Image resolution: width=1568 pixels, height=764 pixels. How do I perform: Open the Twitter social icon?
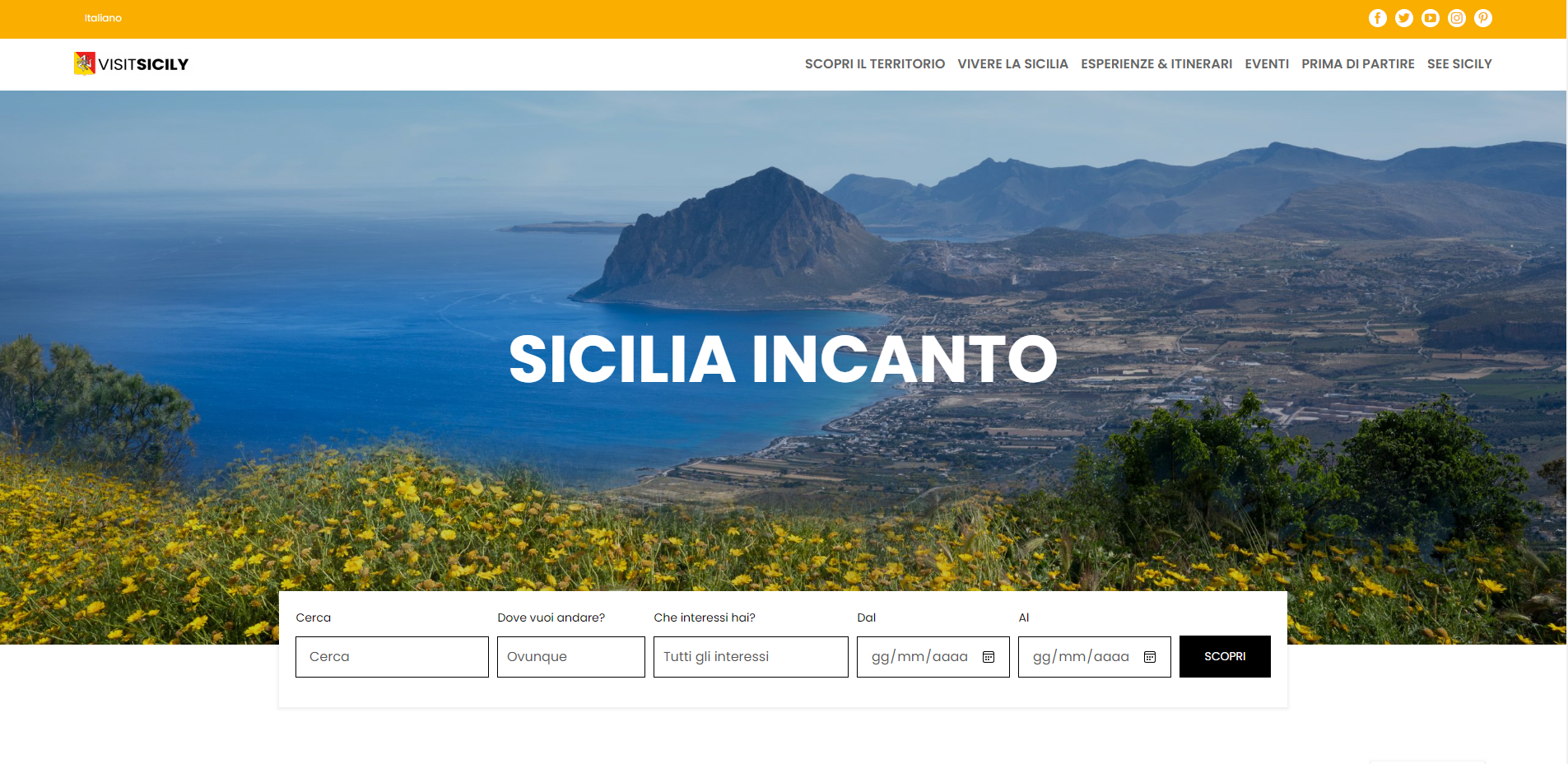(x=1404, y=18)
